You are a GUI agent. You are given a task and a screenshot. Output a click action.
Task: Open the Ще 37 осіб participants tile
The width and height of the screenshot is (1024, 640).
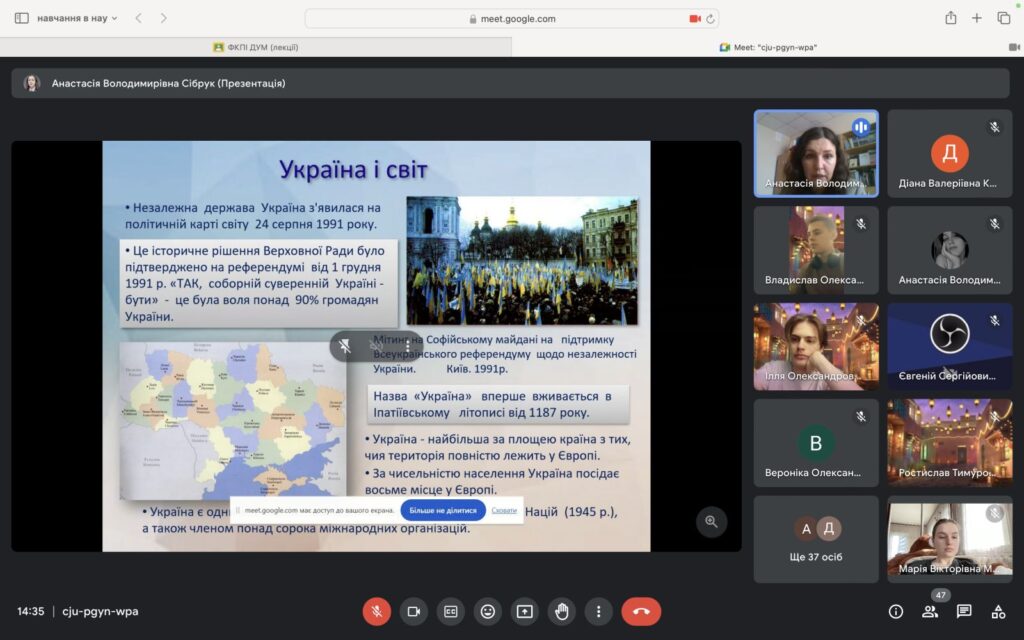click(816, 539)
